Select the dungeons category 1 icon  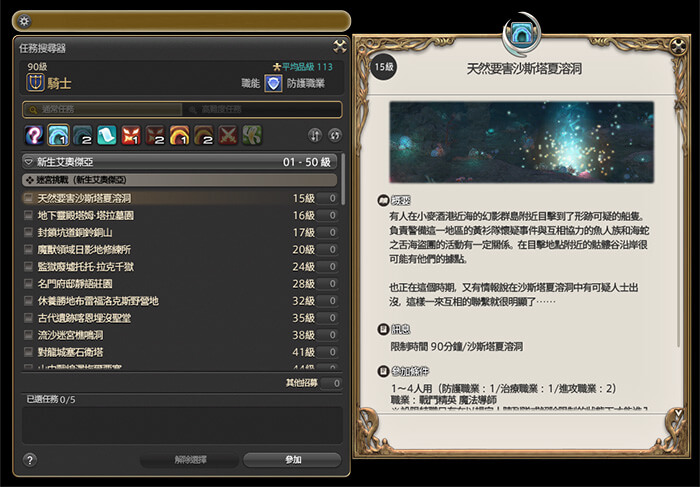coord(58,135)
